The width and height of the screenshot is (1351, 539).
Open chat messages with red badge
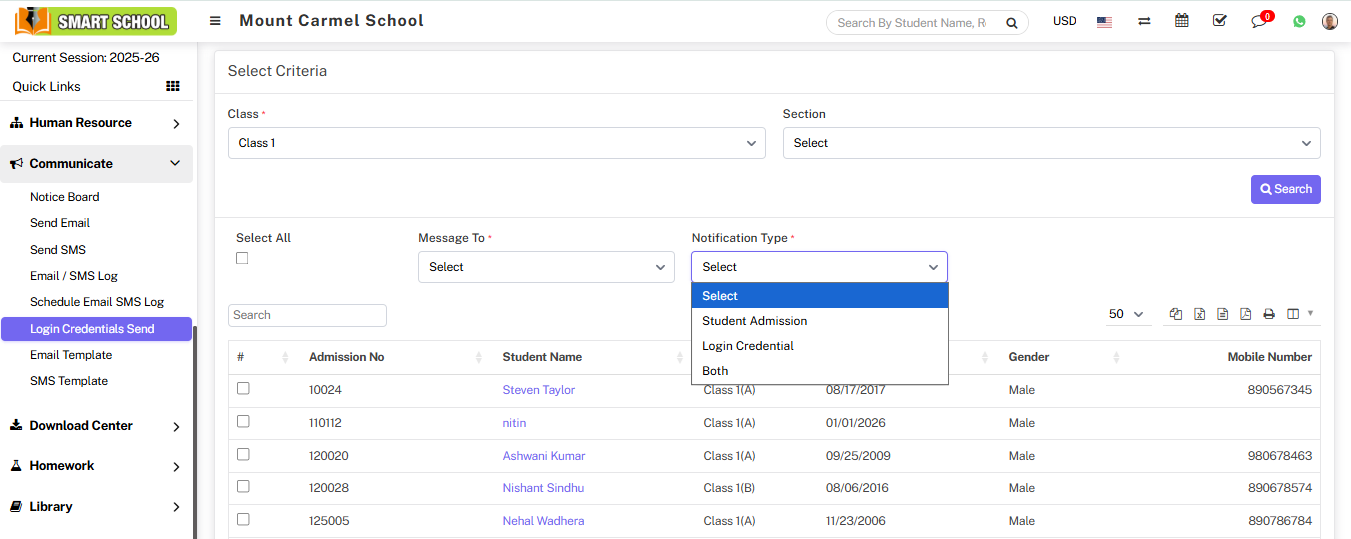coord(1259,21)
